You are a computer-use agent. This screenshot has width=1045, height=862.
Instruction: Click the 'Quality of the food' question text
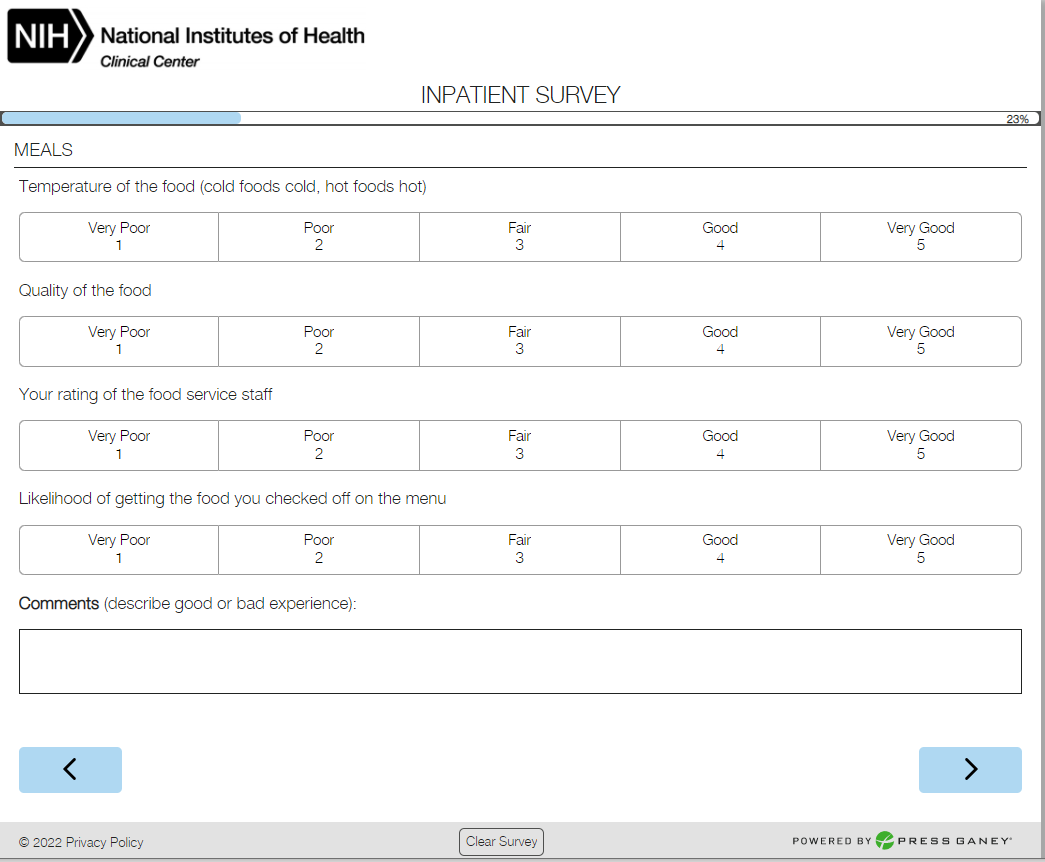click(x=85, y=290)
